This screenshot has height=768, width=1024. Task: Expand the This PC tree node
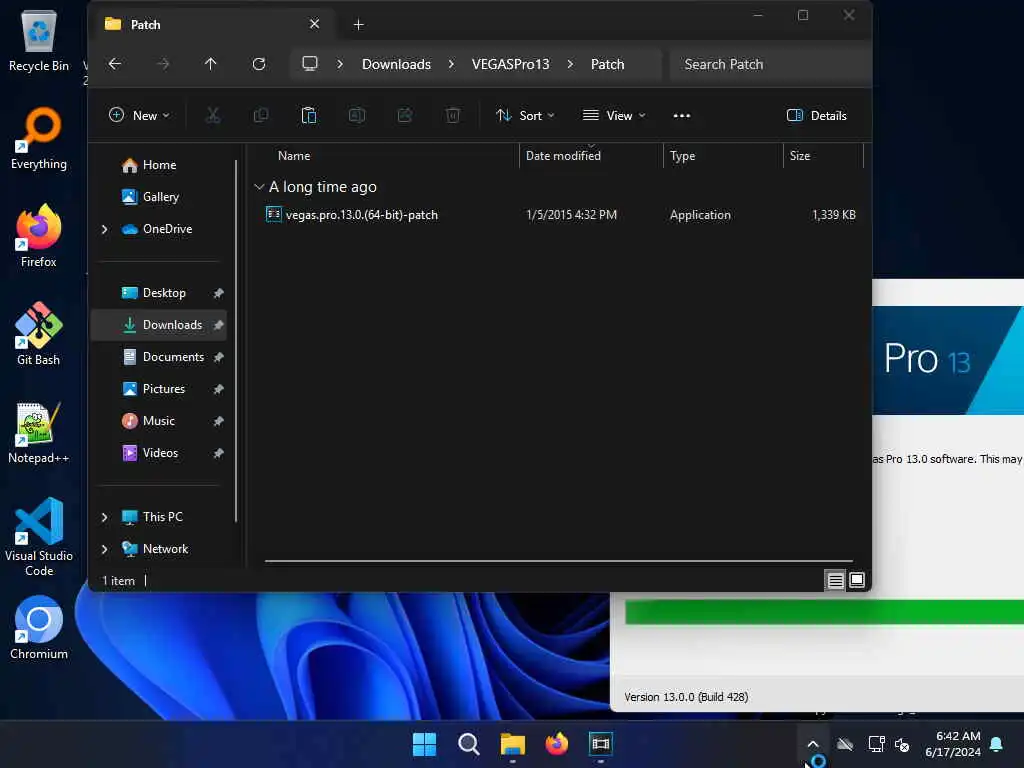(104, 517)
